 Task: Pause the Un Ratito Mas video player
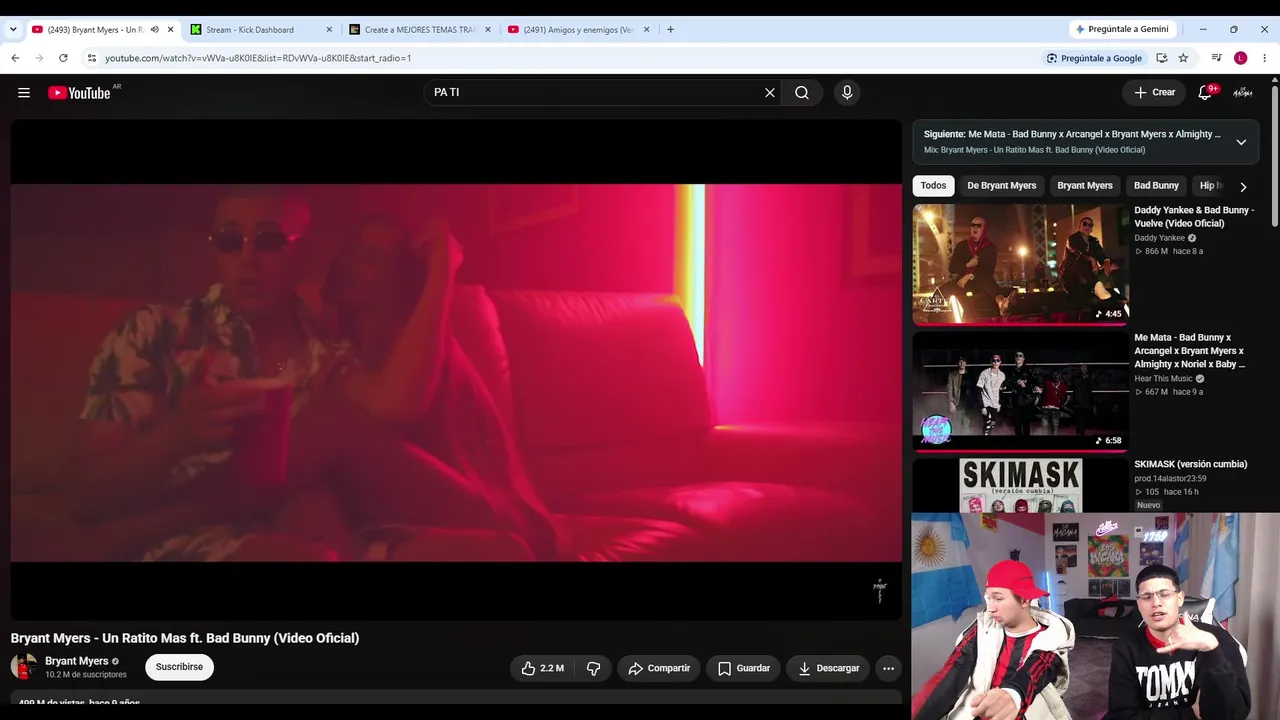(x=456, y=371)
